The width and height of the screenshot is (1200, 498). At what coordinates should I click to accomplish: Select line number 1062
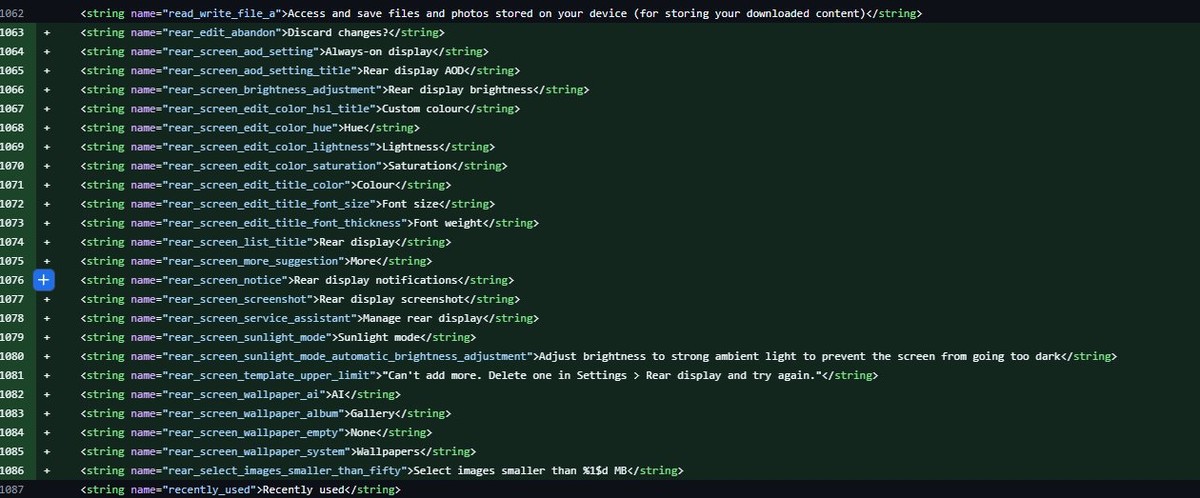[13, 13]
